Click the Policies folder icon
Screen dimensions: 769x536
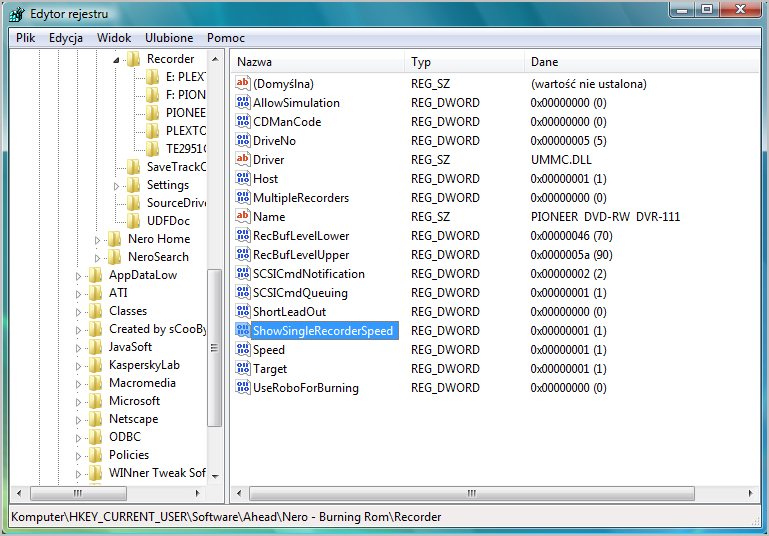(96, 455)
